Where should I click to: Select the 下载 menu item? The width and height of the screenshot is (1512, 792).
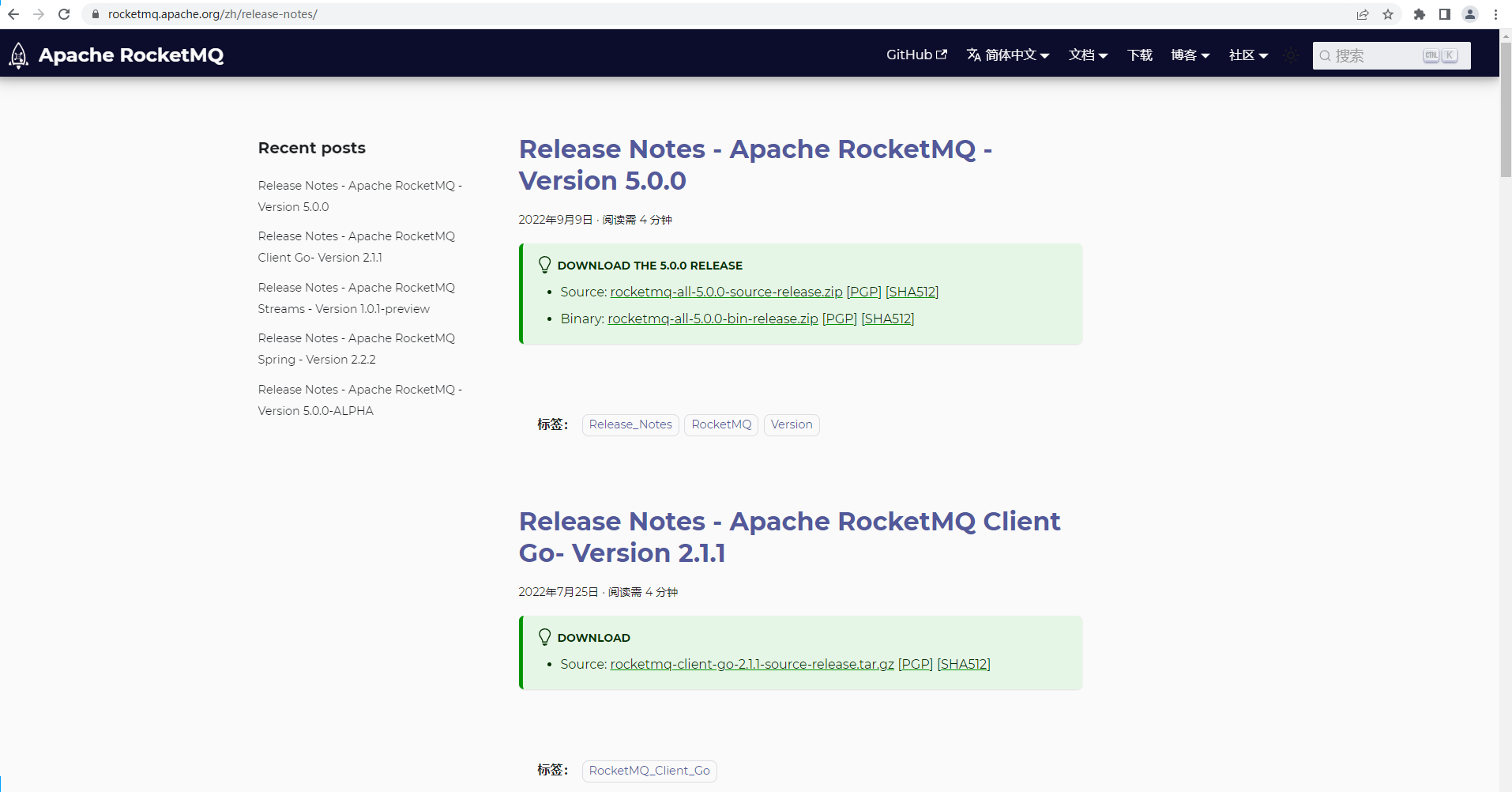pyautogui.click(x=1139, y=55)
